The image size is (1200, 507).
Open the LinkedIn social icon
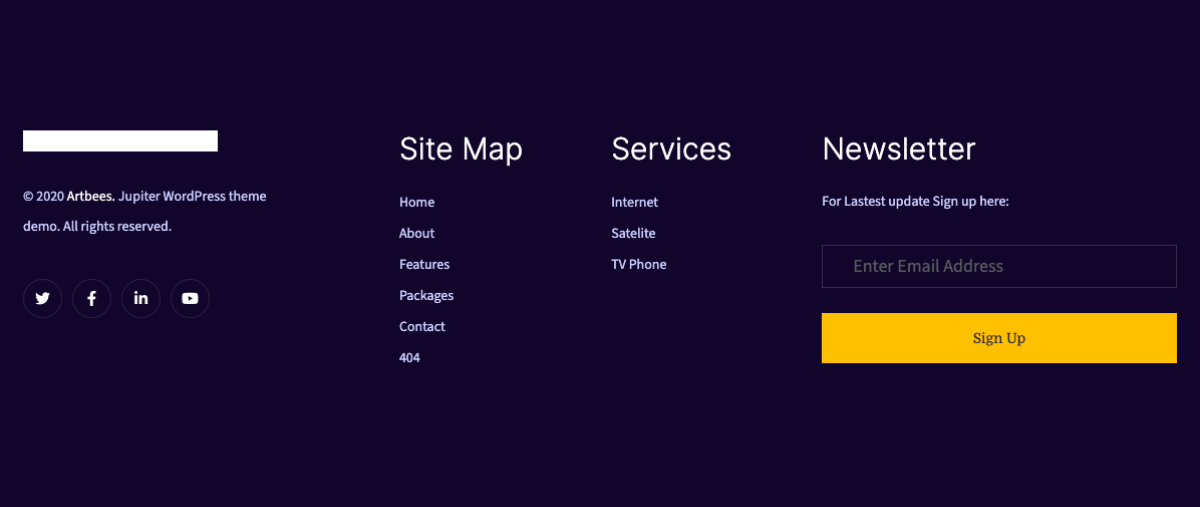point(141,298)
